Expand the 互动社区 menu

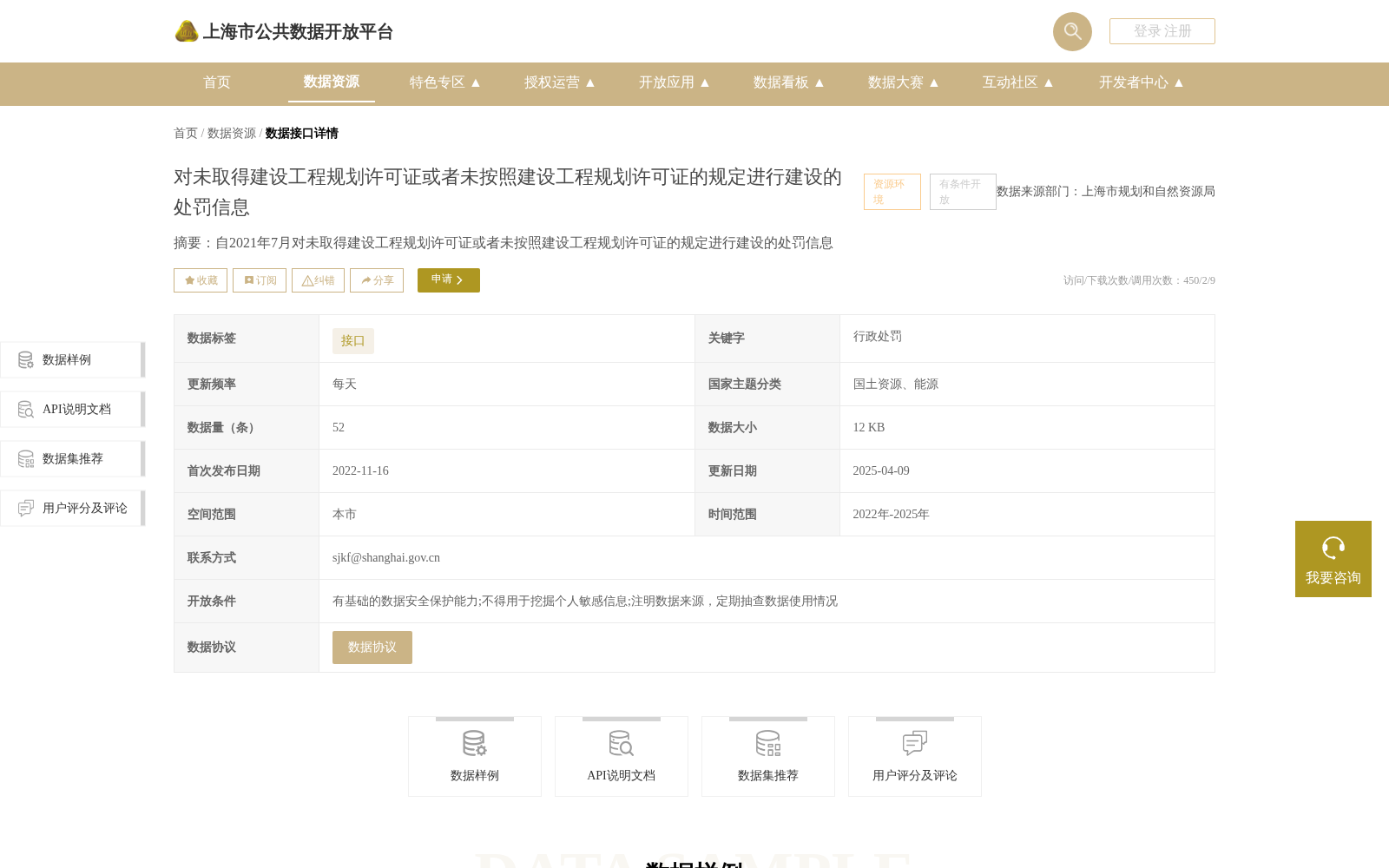1018,82
